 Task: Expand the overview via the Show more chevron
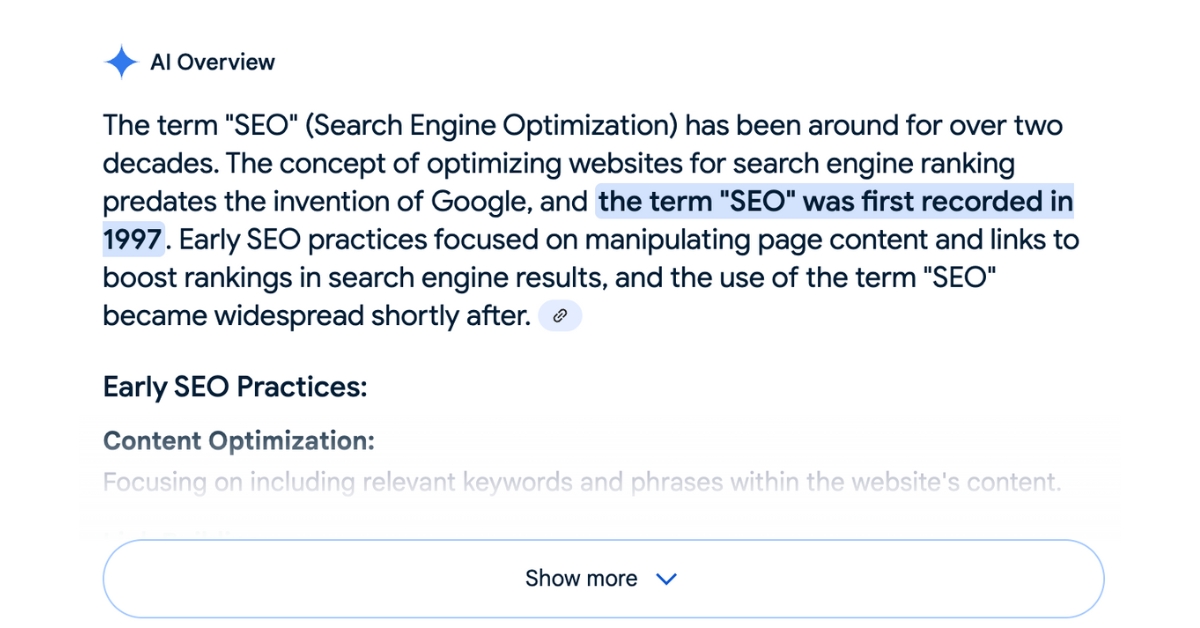pyautogui.click(x=666, y=579)
